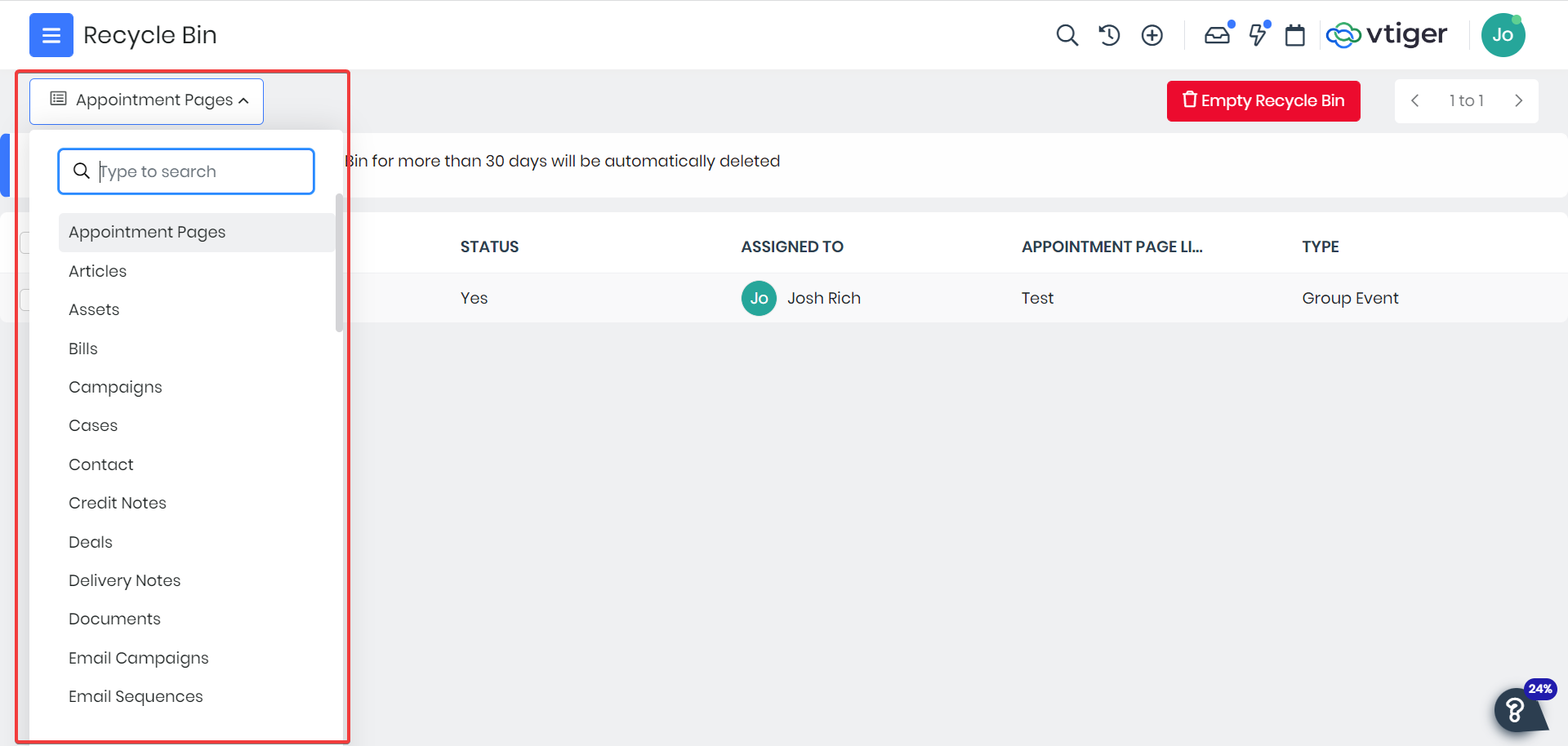Click the Empty Recycle Bin button
The height and width of the screenshot is (746, 1568).
coord(1263,100)
